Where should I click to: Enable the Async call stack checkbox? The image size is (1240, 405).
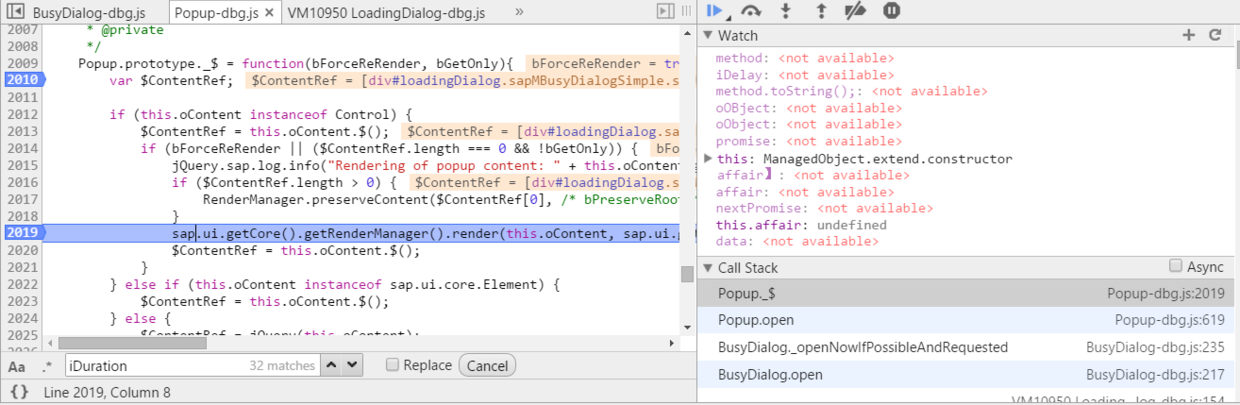point(1176,267)
